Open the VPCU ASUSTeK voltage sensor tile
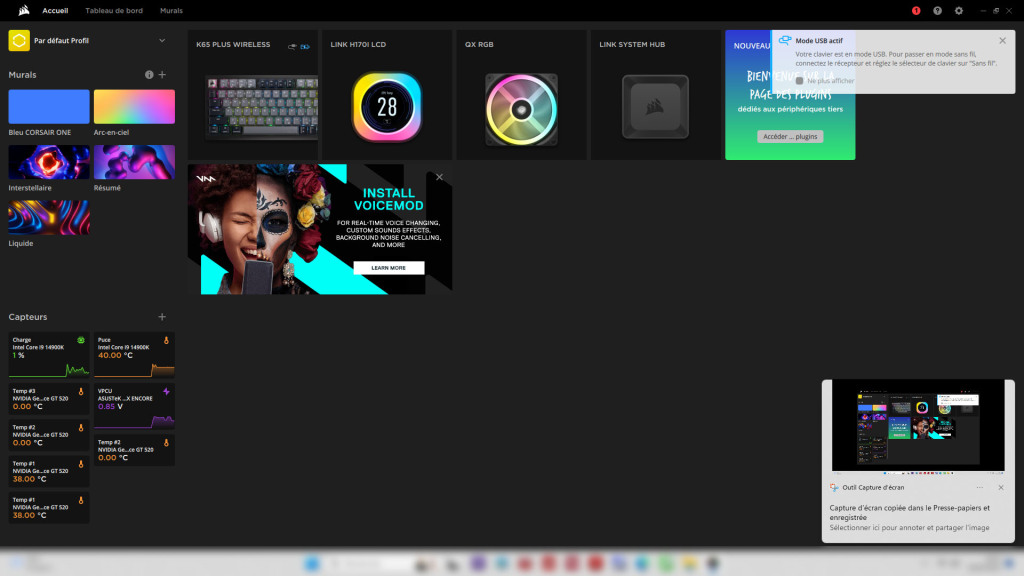This screenshot has height=576, width=1024. point(134,406)
